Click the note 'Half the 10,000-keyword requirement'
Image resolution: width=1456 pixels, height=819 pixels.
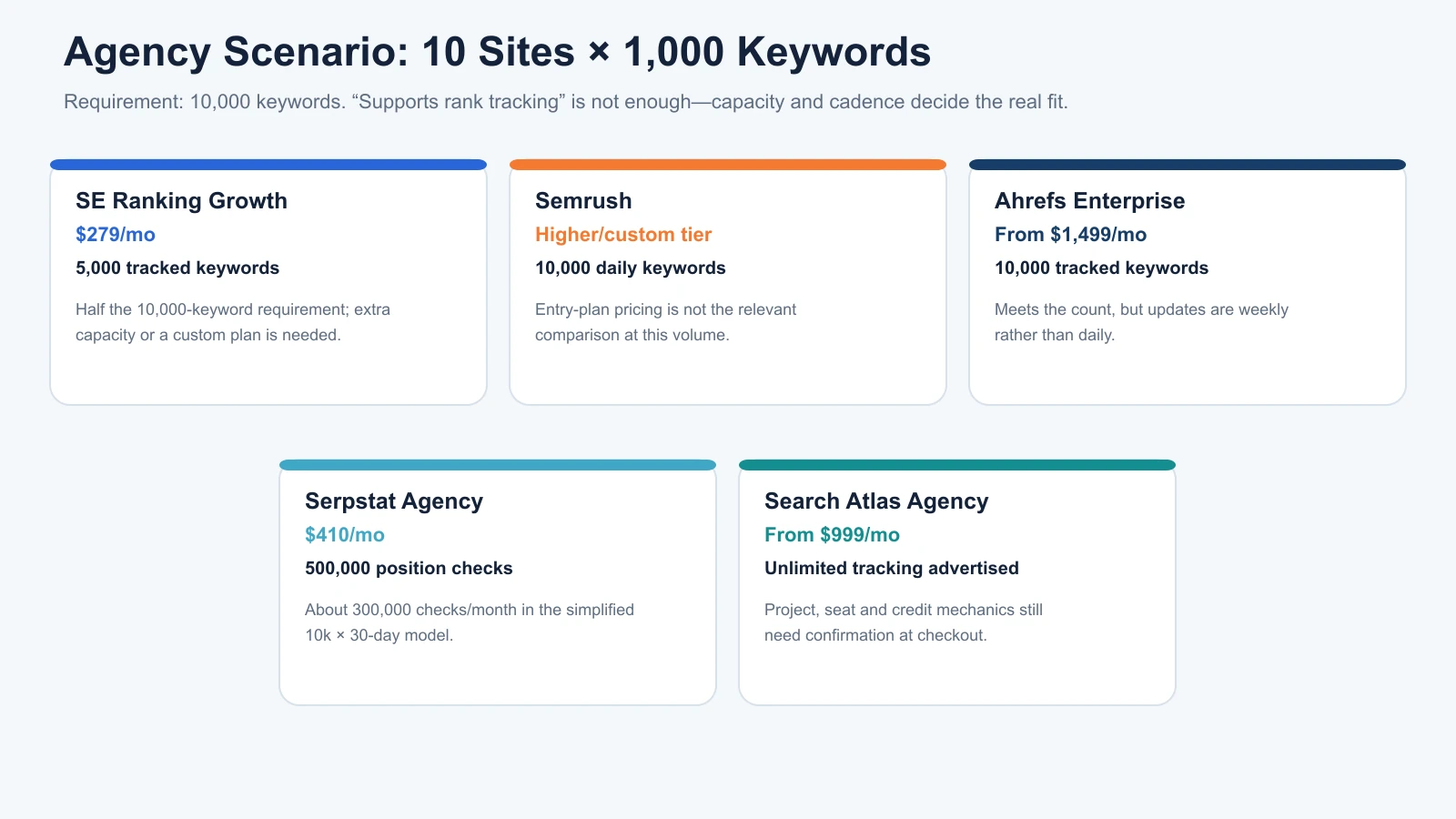point(233,322)
